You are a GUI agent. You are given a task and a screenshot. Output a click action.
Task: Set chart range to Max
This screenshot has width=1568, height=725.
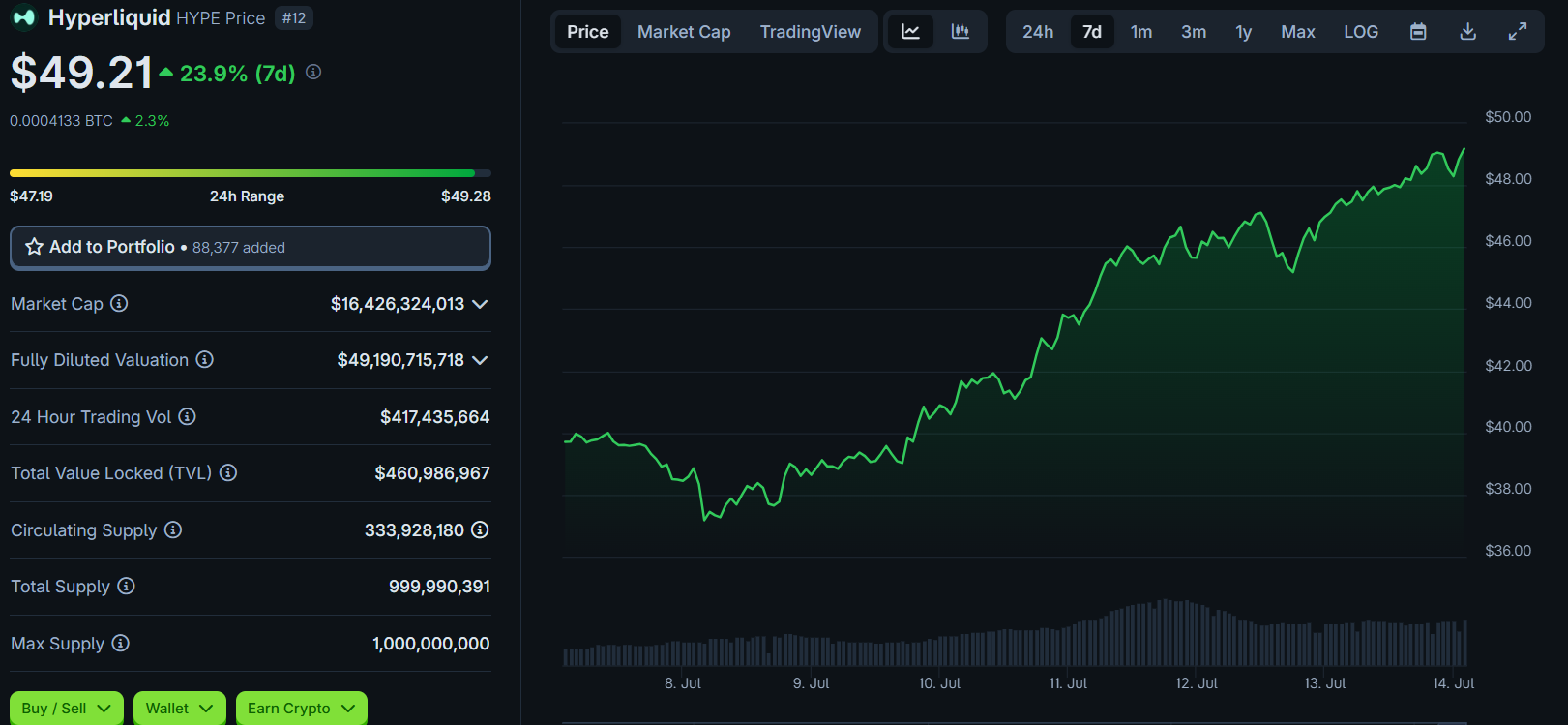click(1298, 32)
